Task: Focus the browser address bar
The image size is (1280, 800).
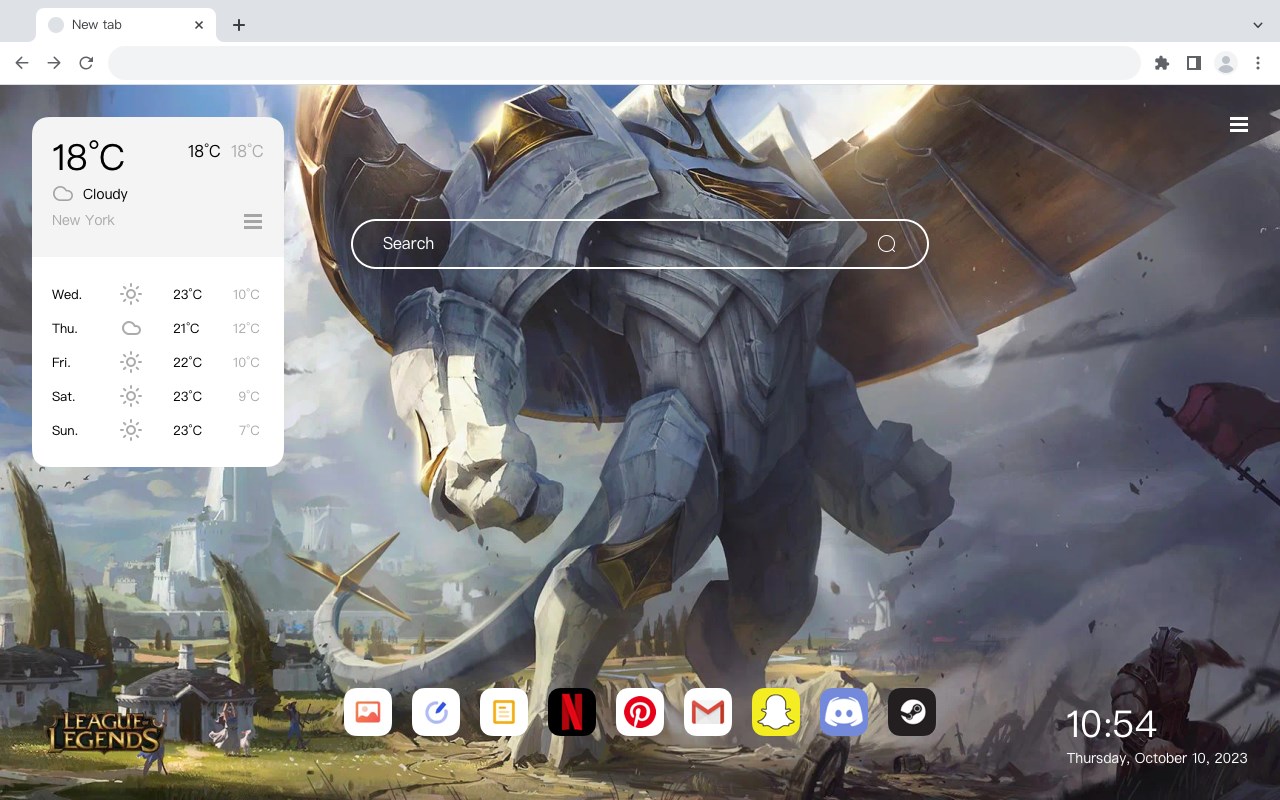Action: coord(624,63)
